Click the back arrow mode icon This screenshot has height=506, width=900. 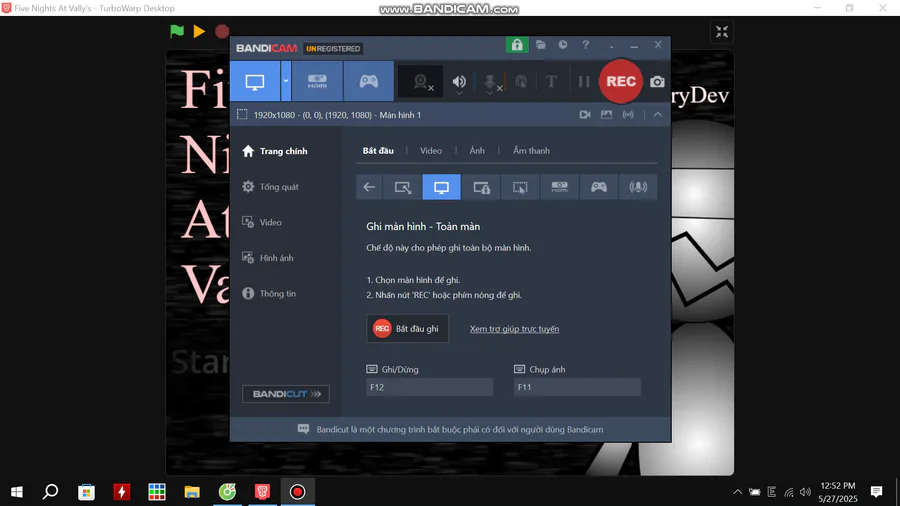(x=368, y=187)
